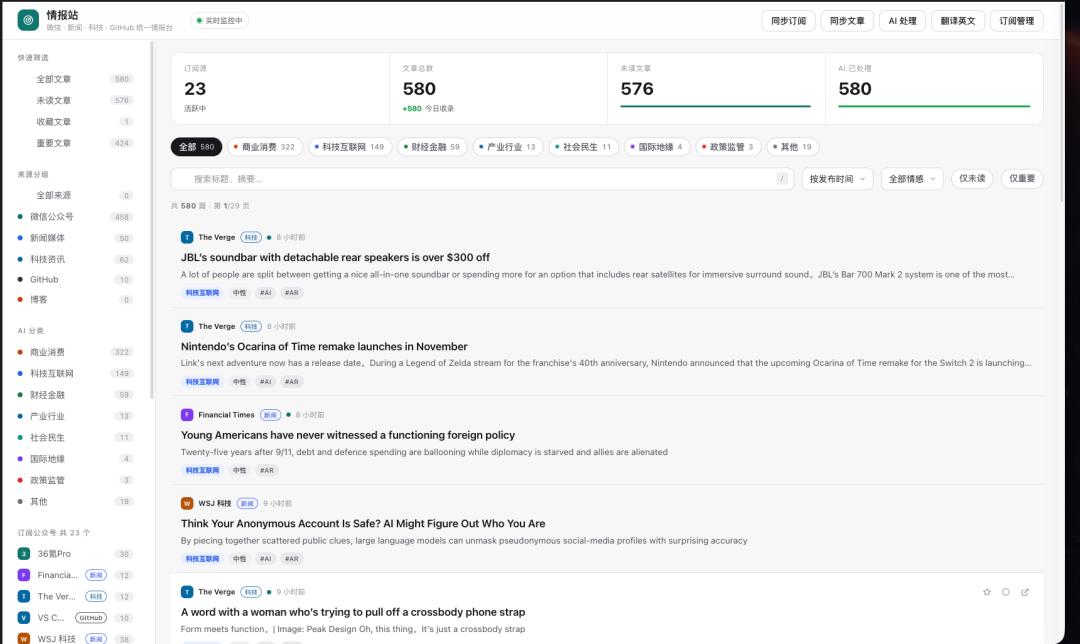Select the 财经金融 59 category tab
Viewport: 1080px width, 644px height.
(x=432, y=147)
